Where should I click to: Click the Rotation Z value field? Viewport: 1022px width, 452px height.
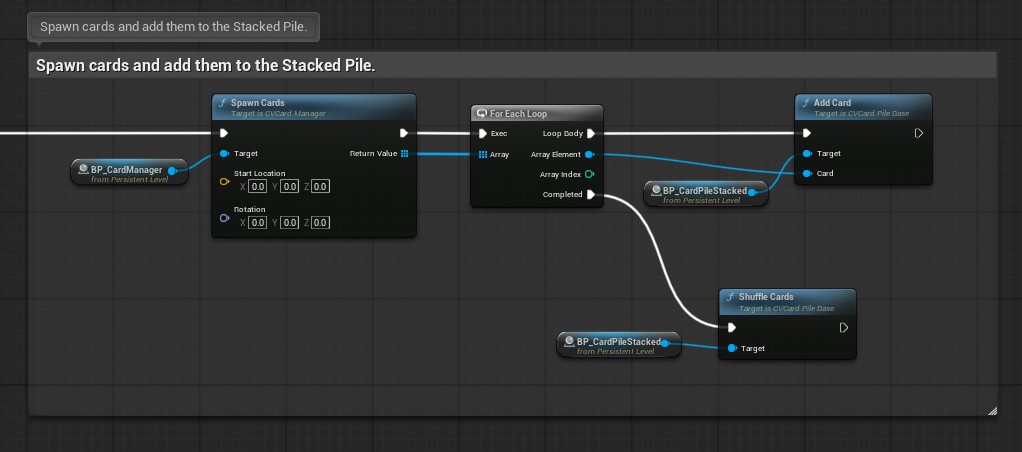(320, 222)
